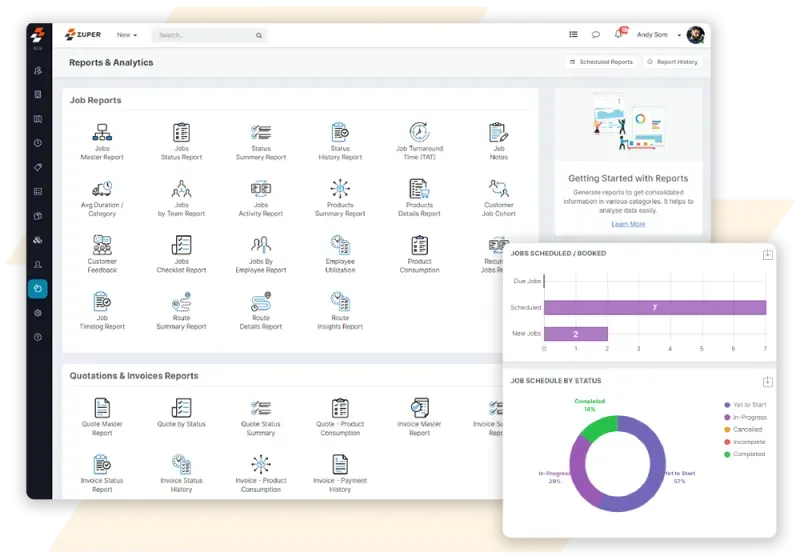The height and width of the screenshot is (560, 800).
Task: Follow the Learn More link
Action: [x=628, y=224]
